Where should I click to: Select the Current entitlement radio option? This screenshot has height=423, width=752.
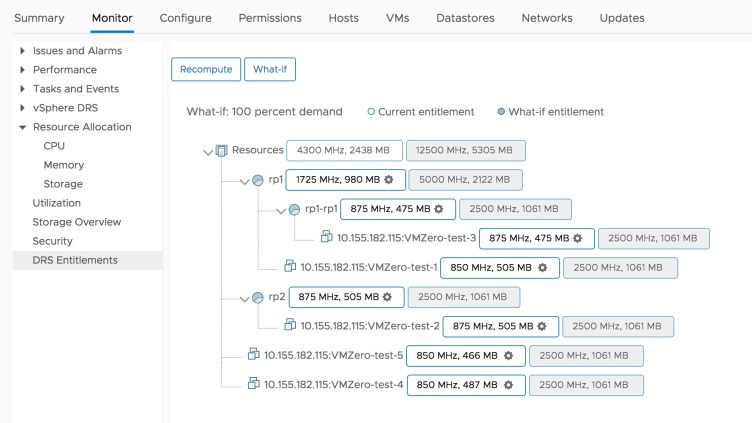(371, 112)
